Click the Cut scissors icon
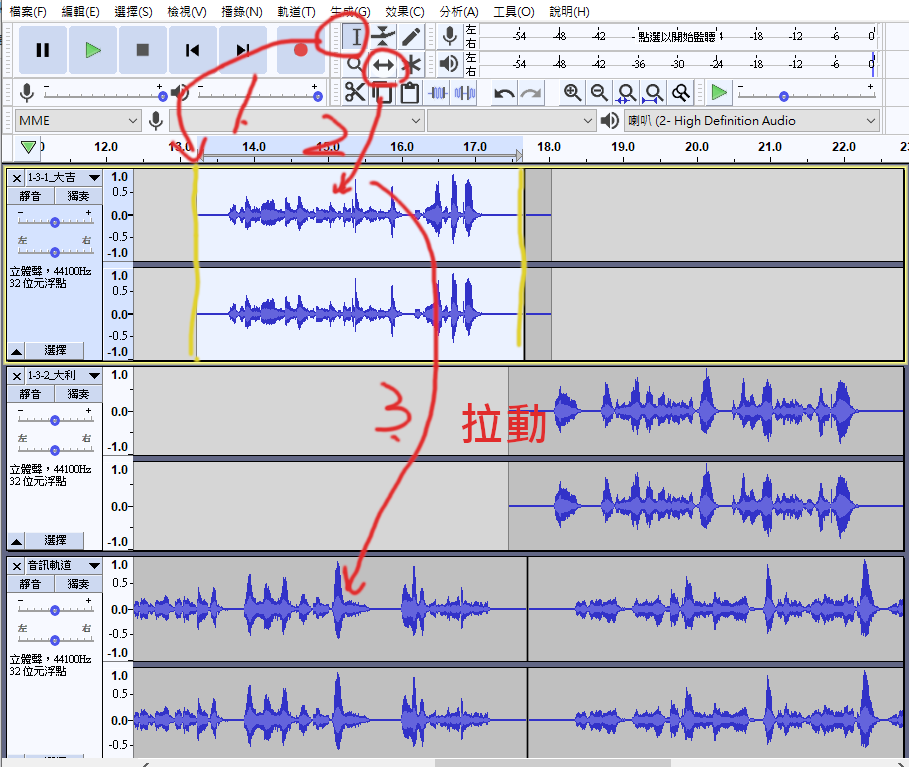The width and height of the screenshot is (909, 767). click(x=355, y=92)
